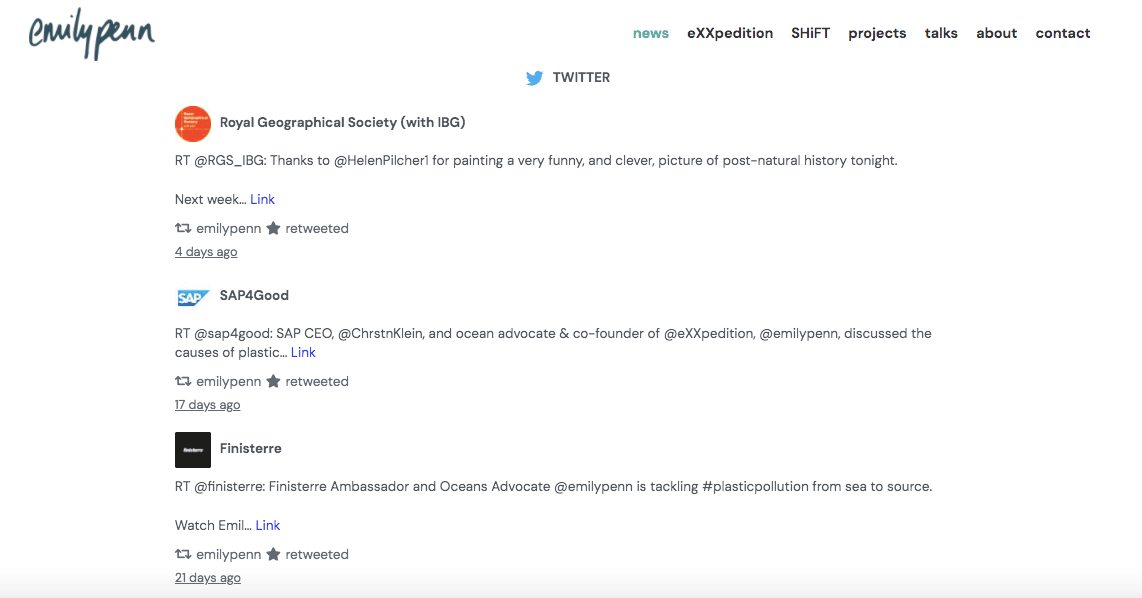Click the Twitter bird icon above the feed
Image resolution: width=1142 pixels, height=598 pixels.
[535, 77]
